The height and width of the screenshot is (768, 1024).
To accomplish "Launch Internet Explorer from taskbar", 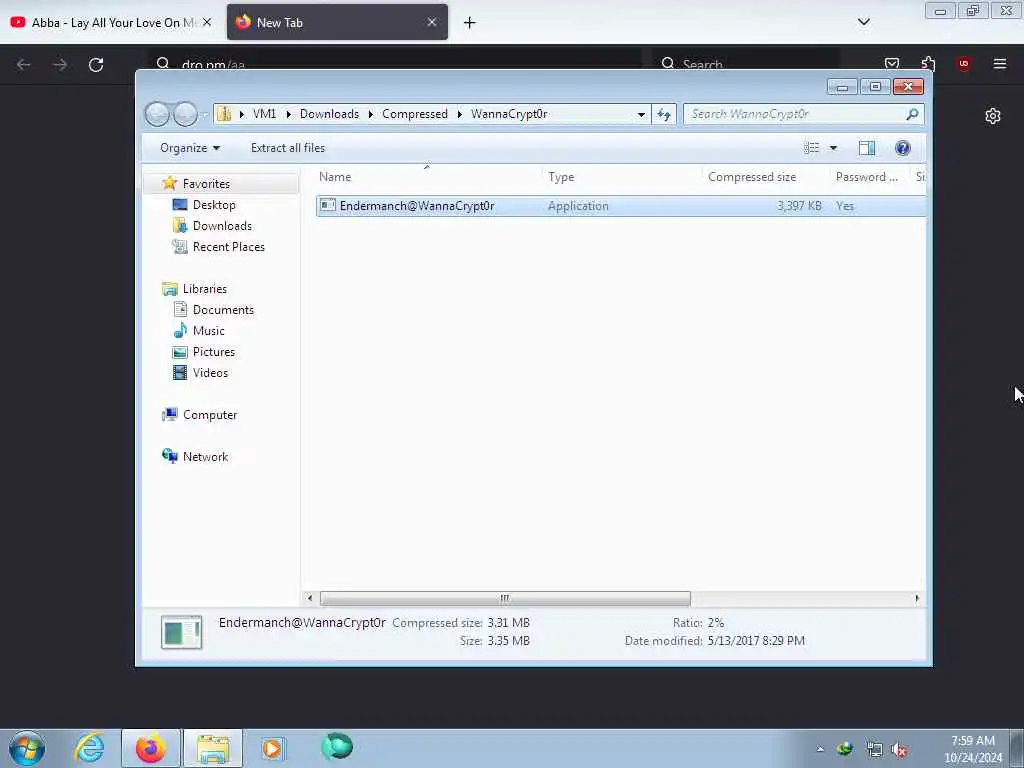I will (x=89, y=748).
